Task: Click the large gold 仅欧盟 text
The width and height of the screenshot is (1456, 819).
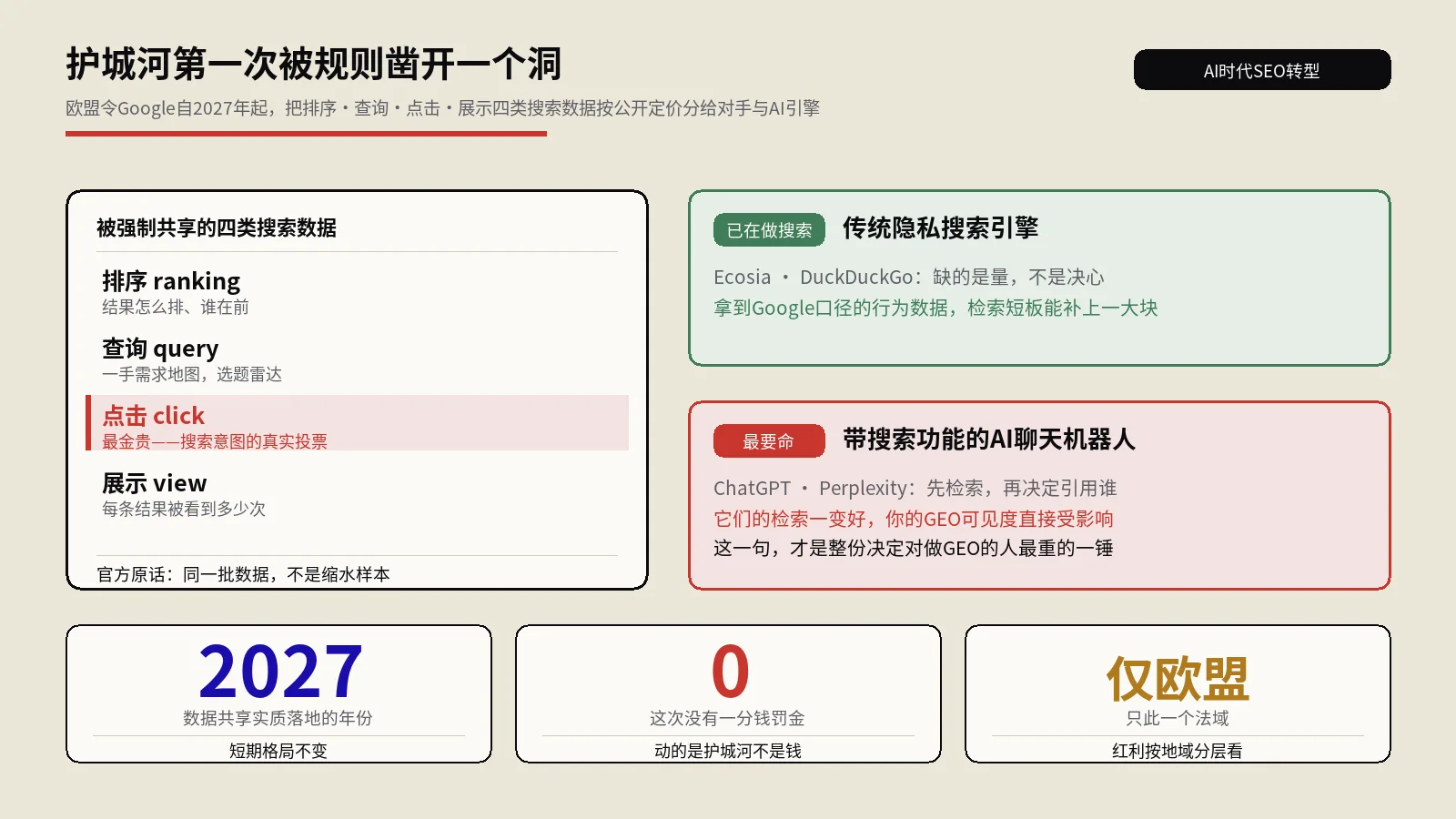Action: pos(1178,679)
